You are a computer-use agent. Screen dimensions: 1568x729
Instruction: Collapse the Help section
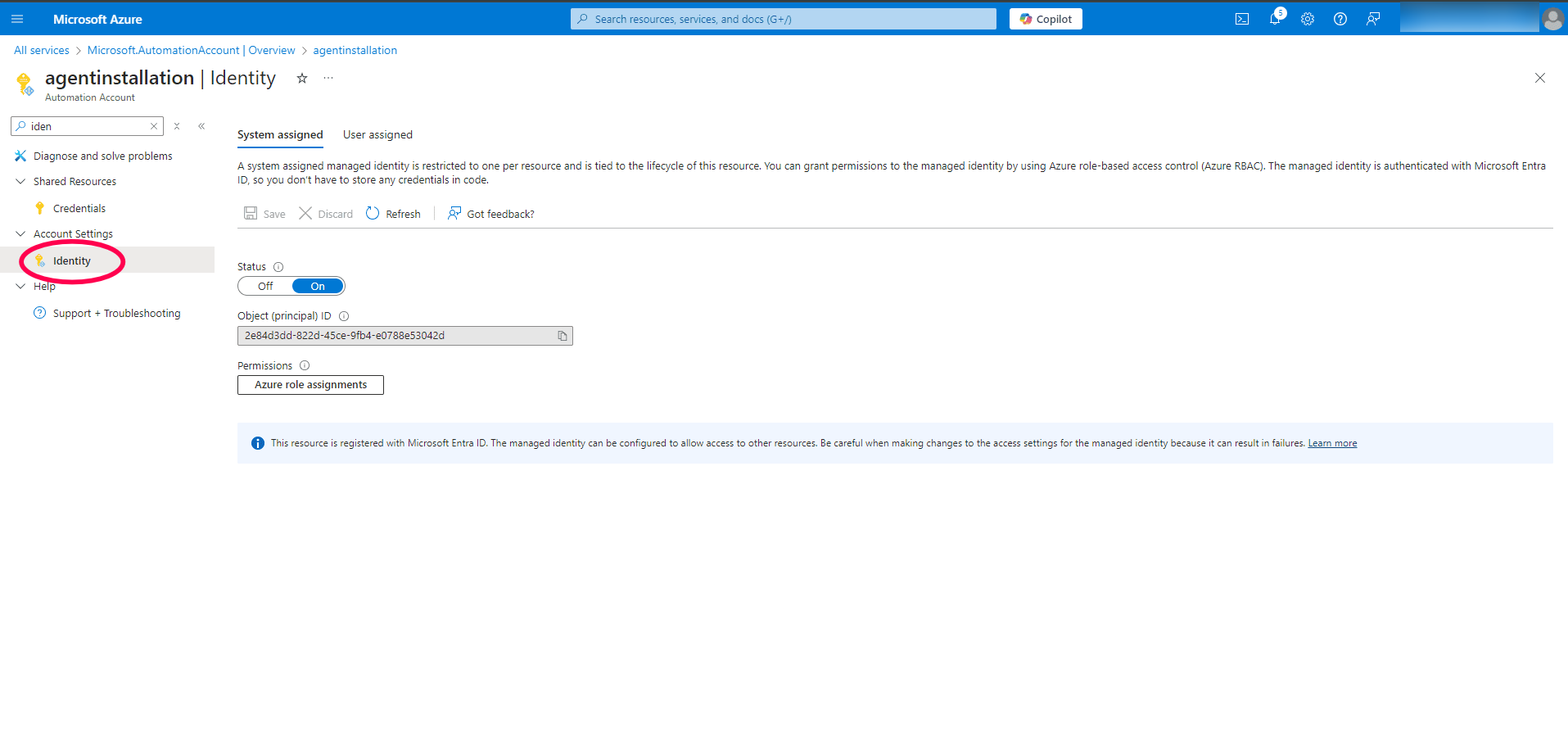point(20,287)
